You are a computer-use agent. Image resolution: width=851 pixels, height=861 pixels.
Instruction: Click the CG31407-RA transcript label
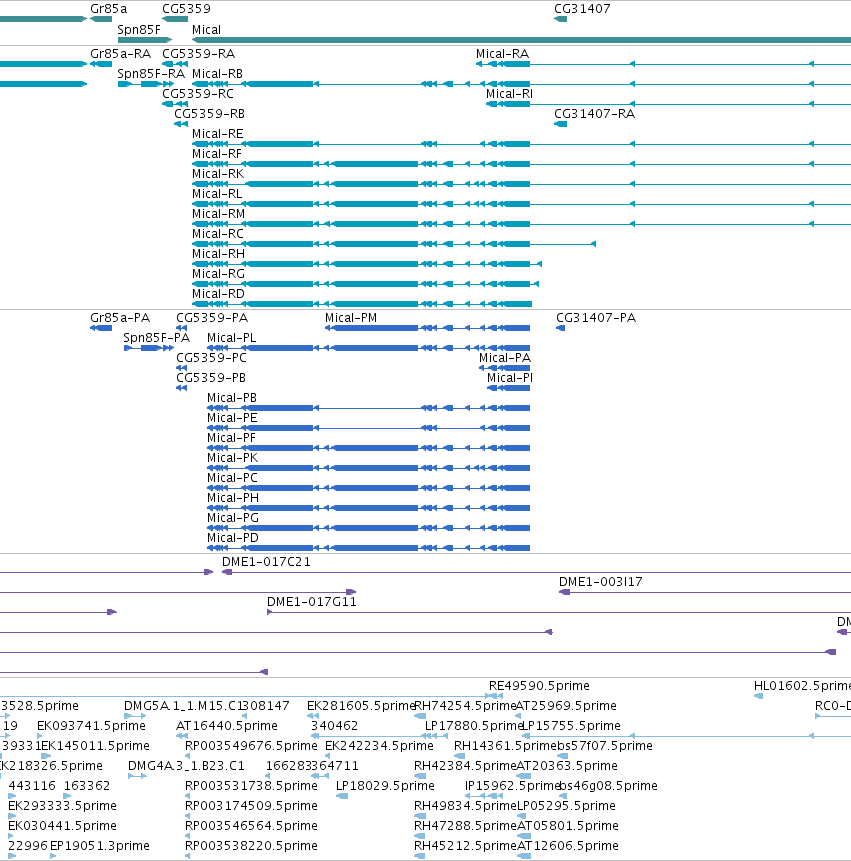click(594, 114)
